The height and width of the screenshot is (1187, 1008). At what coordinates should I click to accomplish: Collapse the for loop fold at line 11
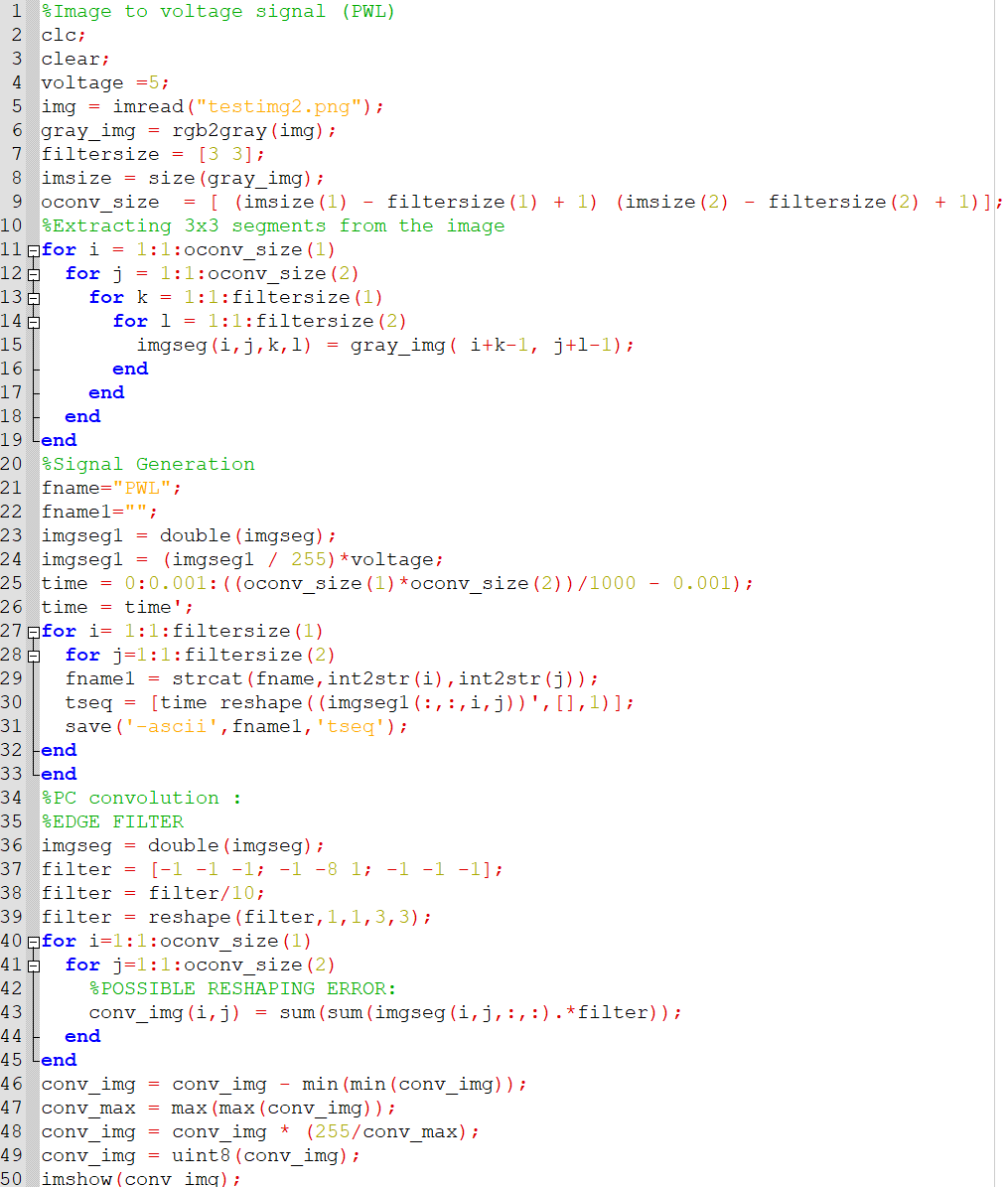click(34, 250)
